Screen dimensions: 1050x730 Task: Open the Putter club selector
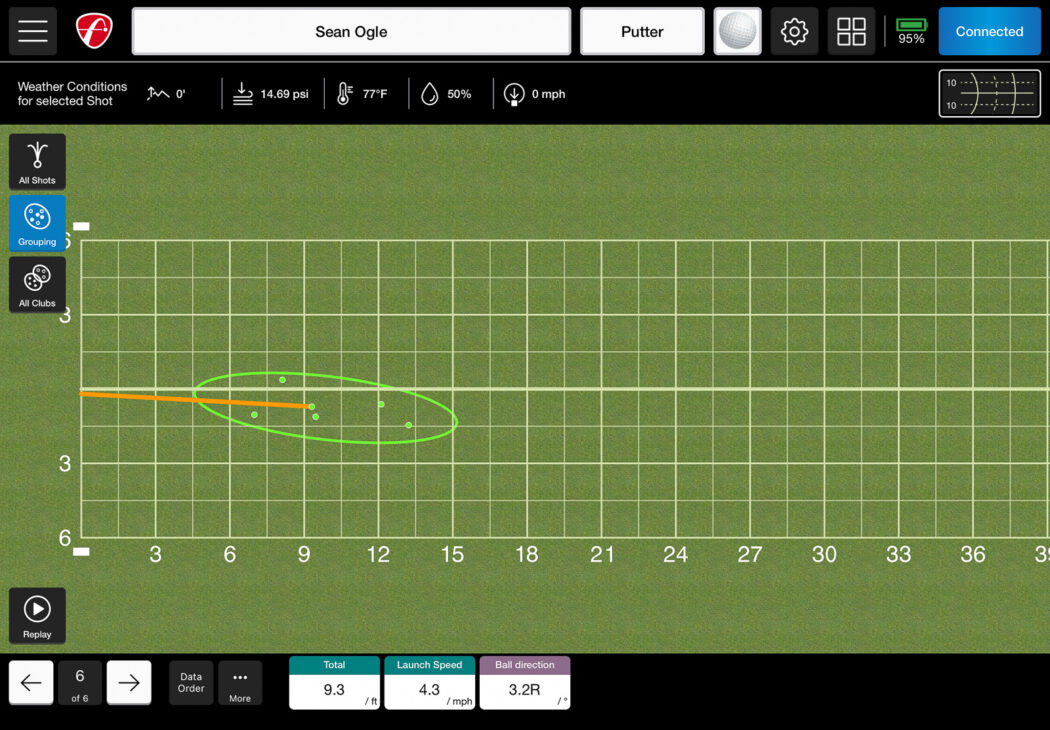(641, 31)
